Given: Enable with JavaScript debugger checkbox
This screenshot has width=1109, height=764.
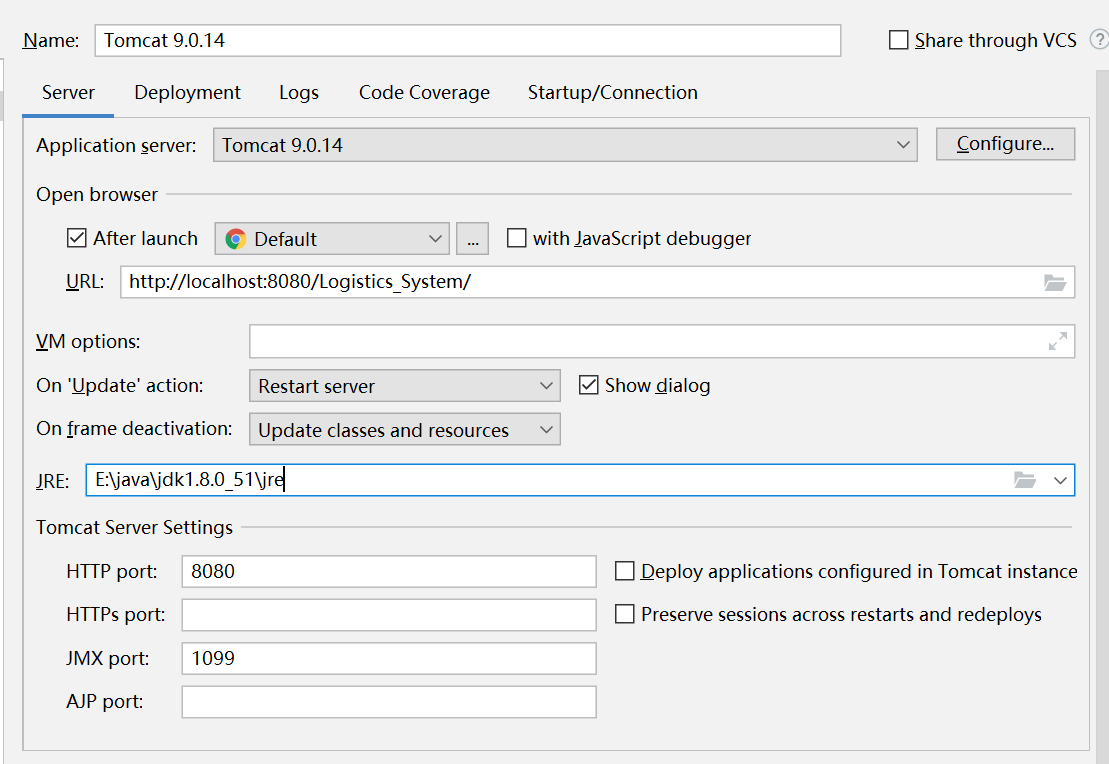Looking at the screenshot, I should (x=516, y=238).
